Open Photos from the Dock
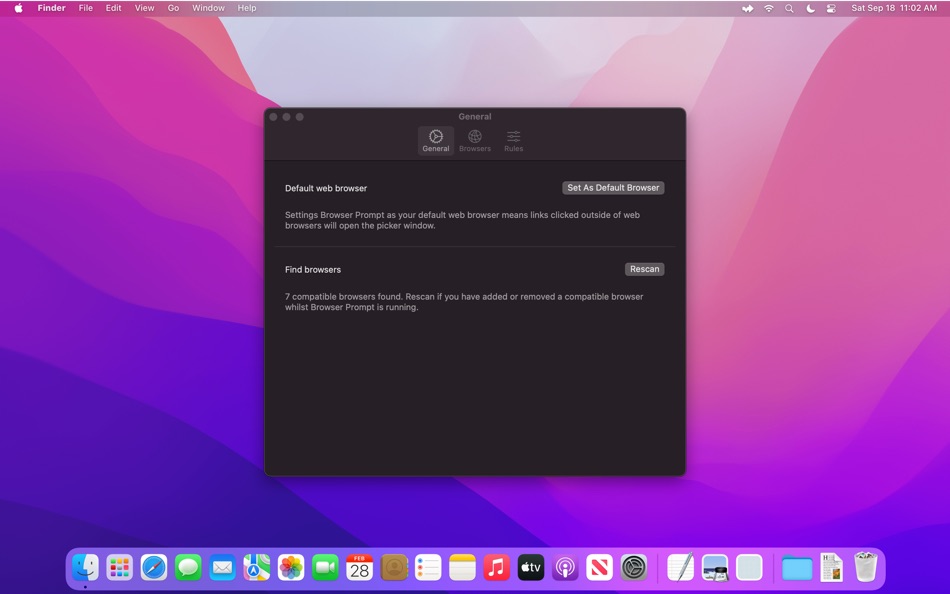The height and width of the screenshot is (594, 950). (291, 568)
